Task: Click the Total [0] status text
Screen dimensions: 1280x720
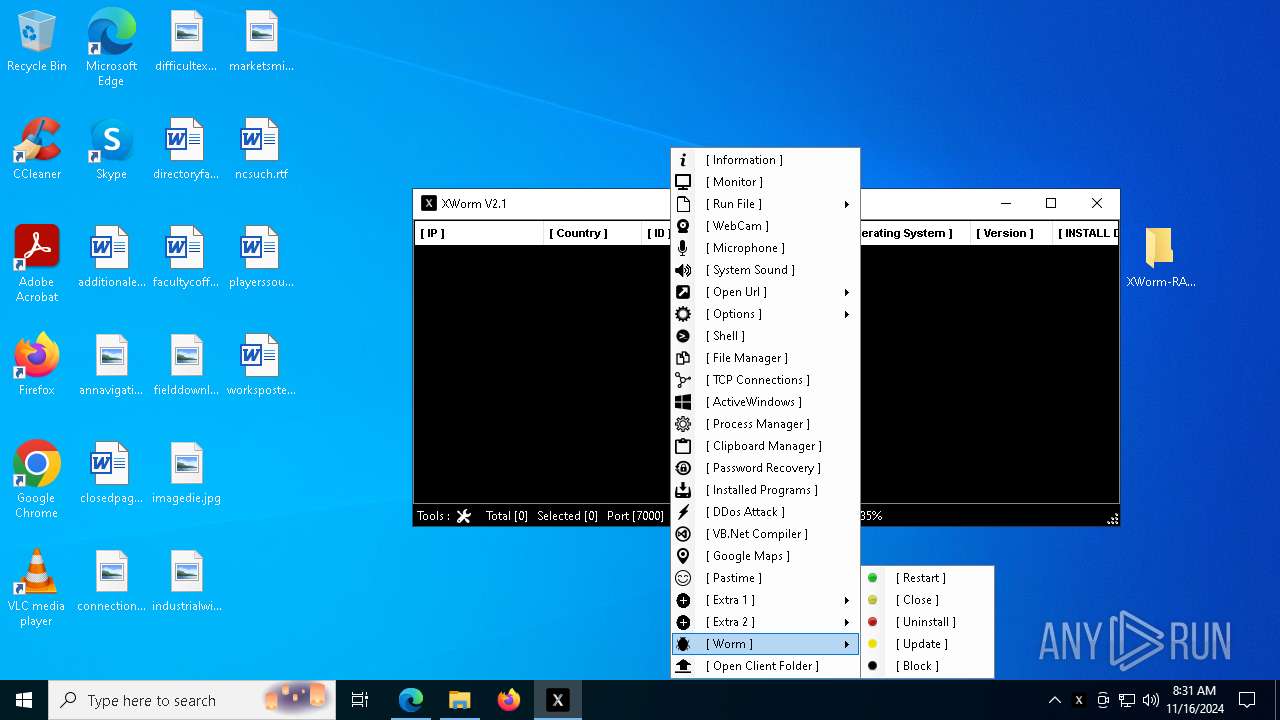Action: point(506,516)
